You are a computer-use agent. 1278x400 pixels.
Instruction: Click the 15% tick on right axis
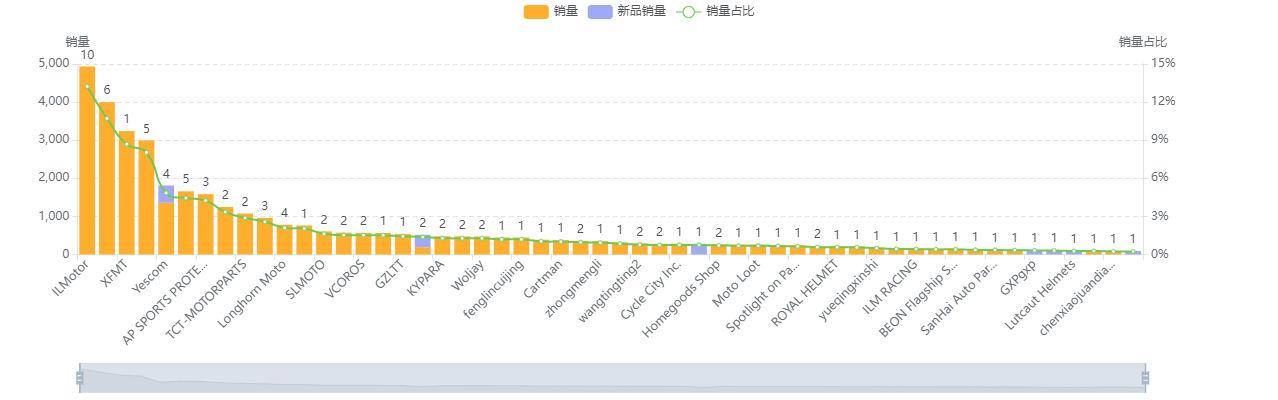coord(1162,63)
